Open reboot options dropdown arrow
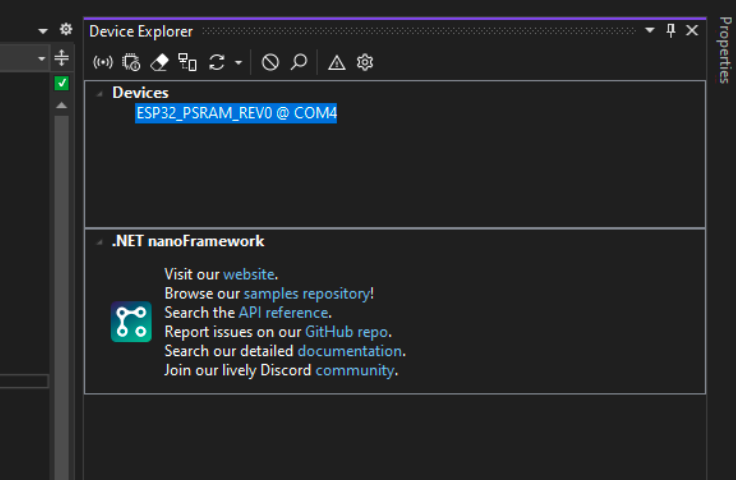This screenshot has height=480, width=736. tap(238, 62)
